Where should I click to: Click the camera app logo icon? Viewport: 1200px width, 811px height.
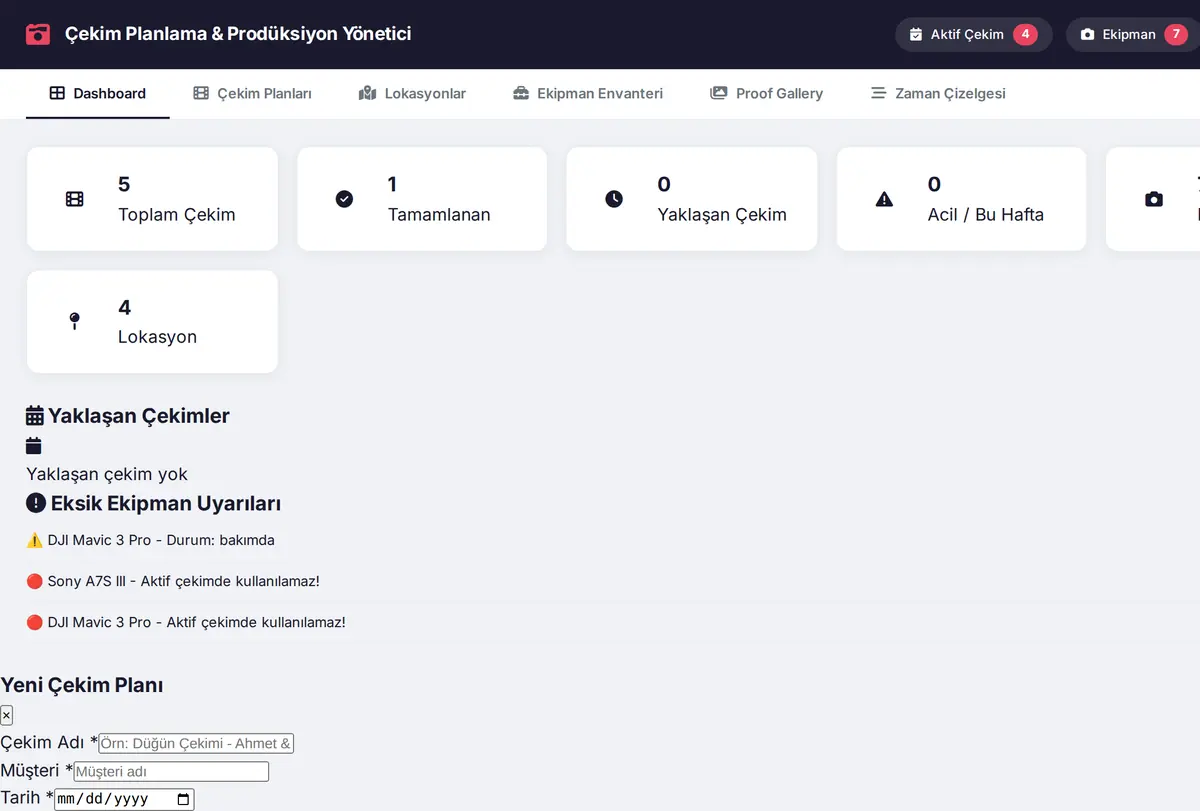(38, 34)
